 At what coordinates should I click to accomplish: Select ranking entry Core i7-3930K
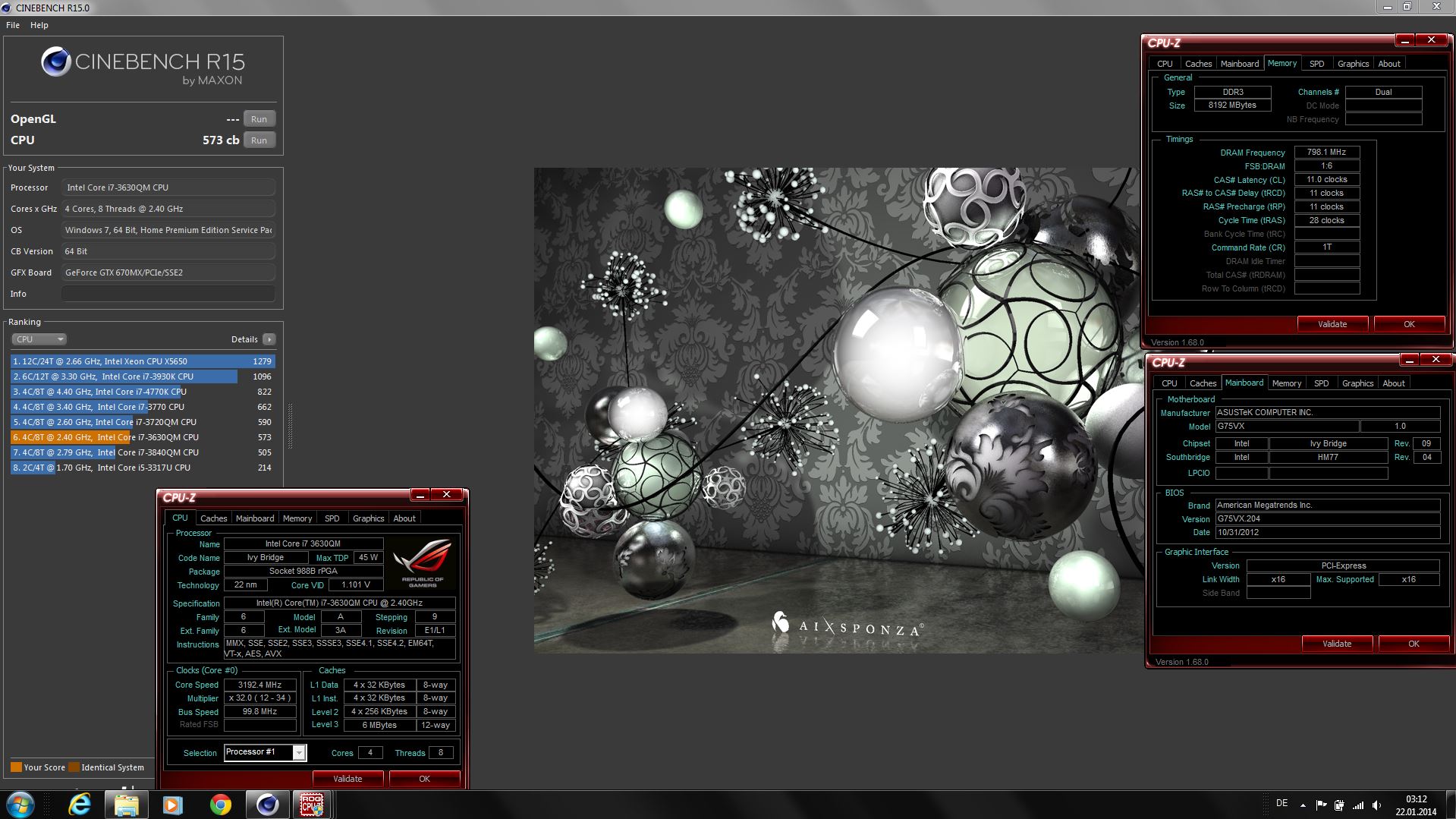(143, 376)
